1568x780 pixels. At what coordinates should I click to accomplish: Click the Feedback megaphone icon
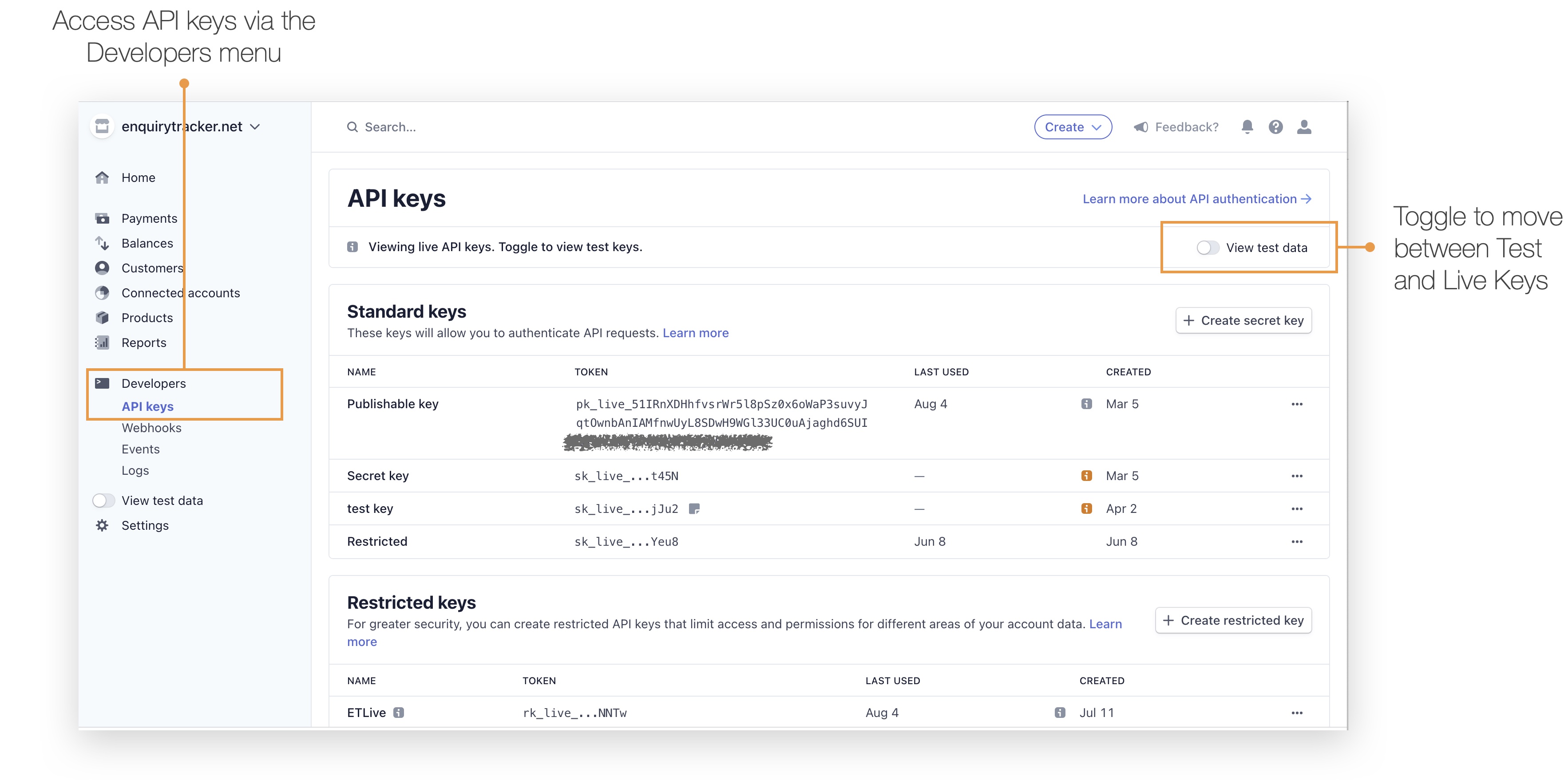[x=1140, y=126]
